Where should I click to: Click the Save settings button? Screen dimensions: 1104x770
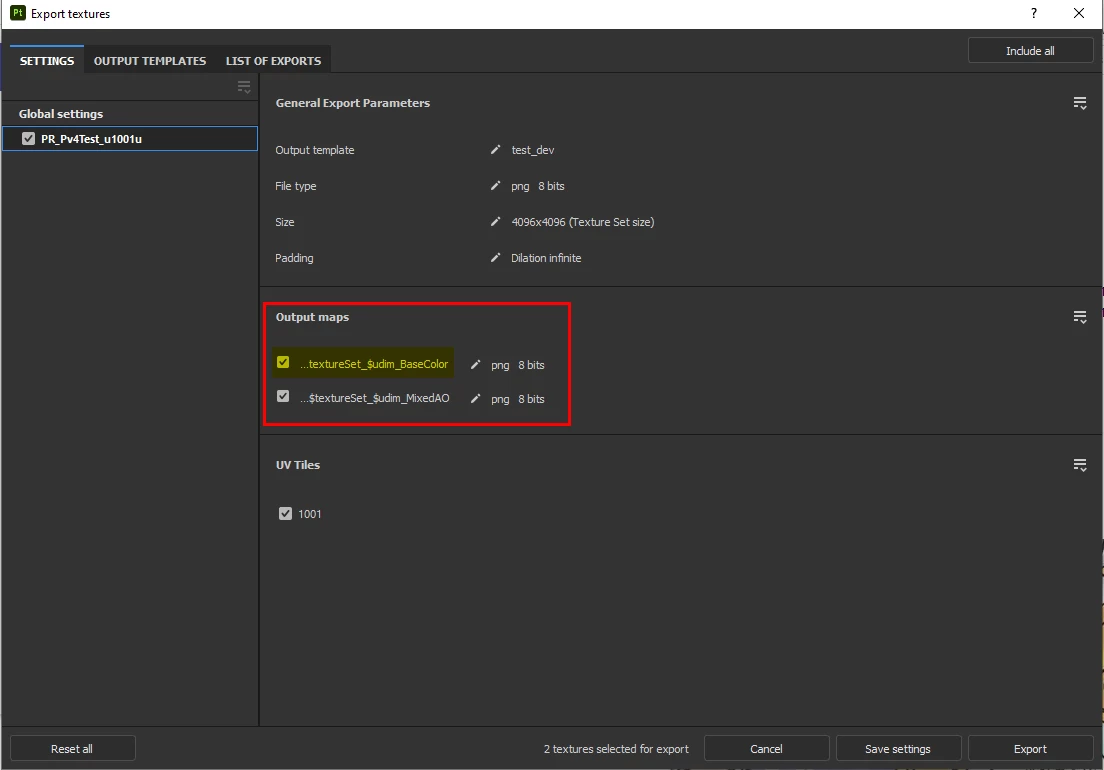(898, 749)
